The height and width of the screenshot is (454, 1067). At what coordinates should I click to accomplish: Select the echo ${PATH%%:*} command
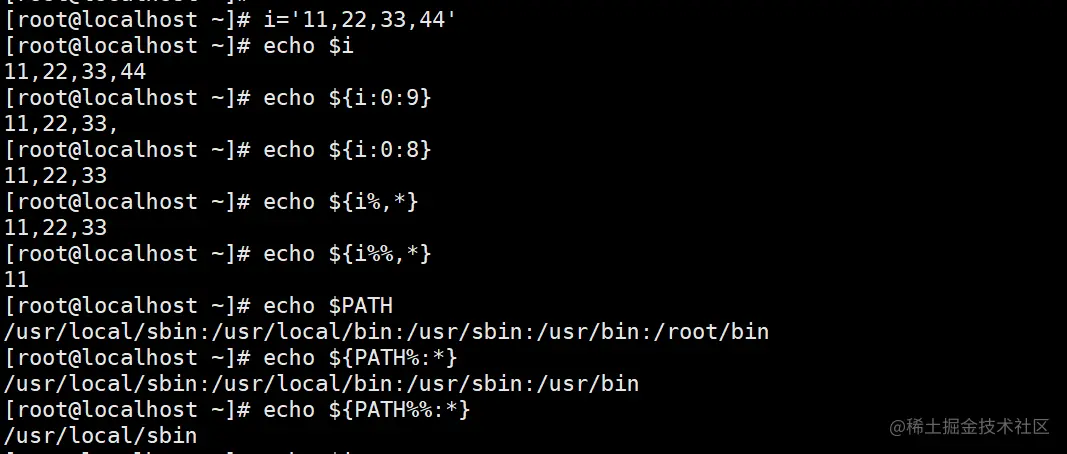(366, 409)
